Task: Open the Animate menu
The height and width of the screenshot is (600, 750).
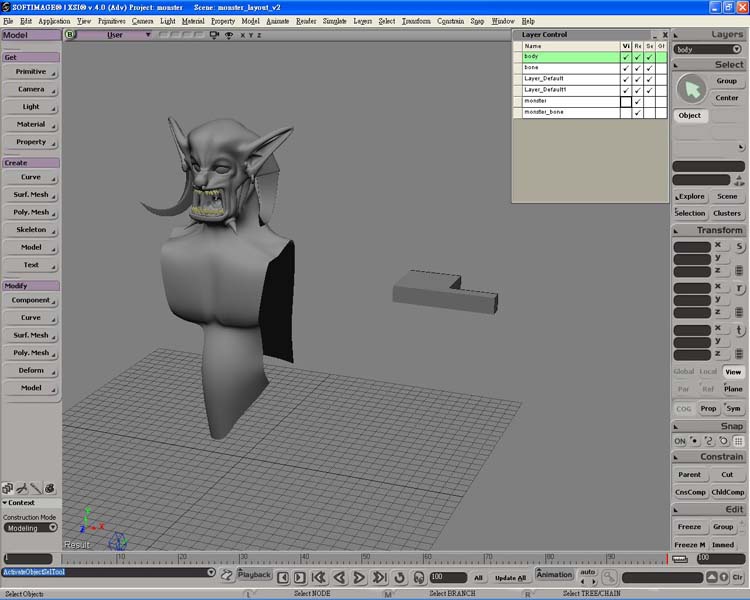Action: (x=278, y=21)
